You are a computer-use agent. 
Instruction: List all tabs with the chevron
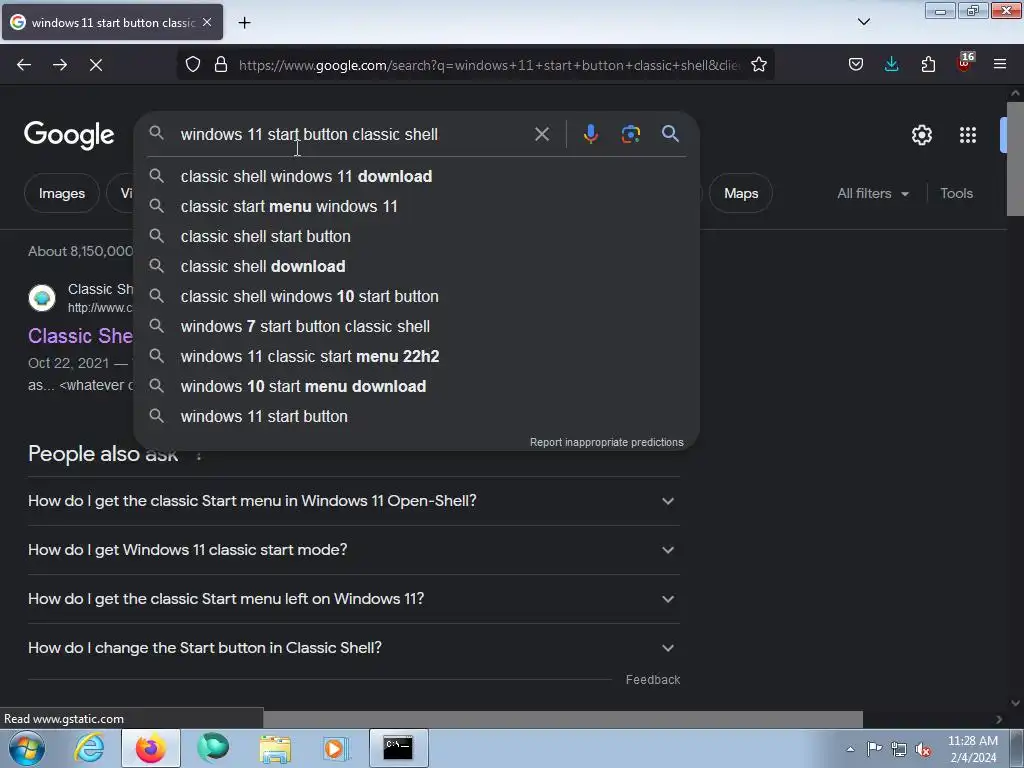[x=863, y=22]
